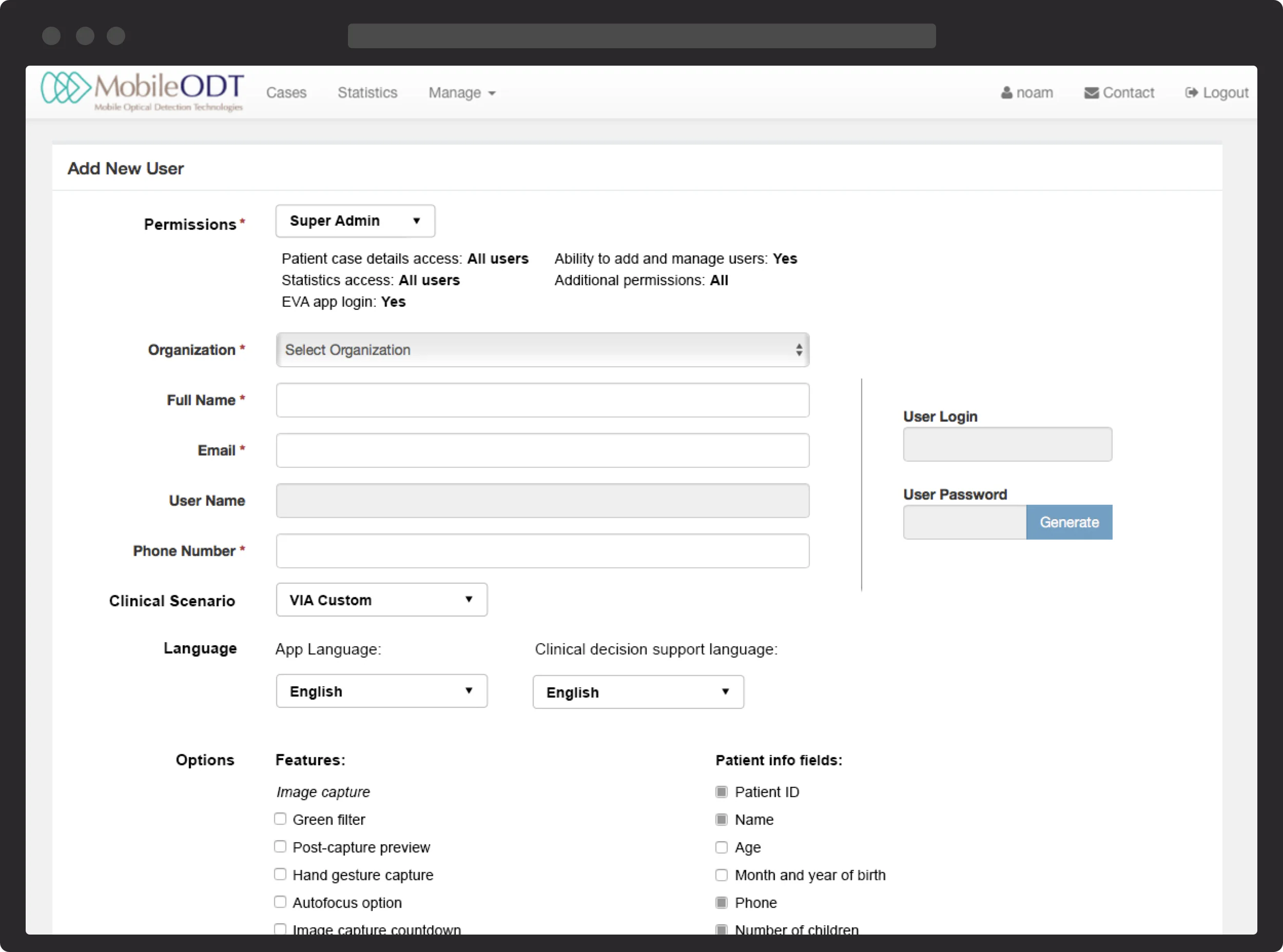Image resolution: width=1283 pixels, height=952 pixels.
Task: Open the App Language dropdown
Action: tap(381, 691)
